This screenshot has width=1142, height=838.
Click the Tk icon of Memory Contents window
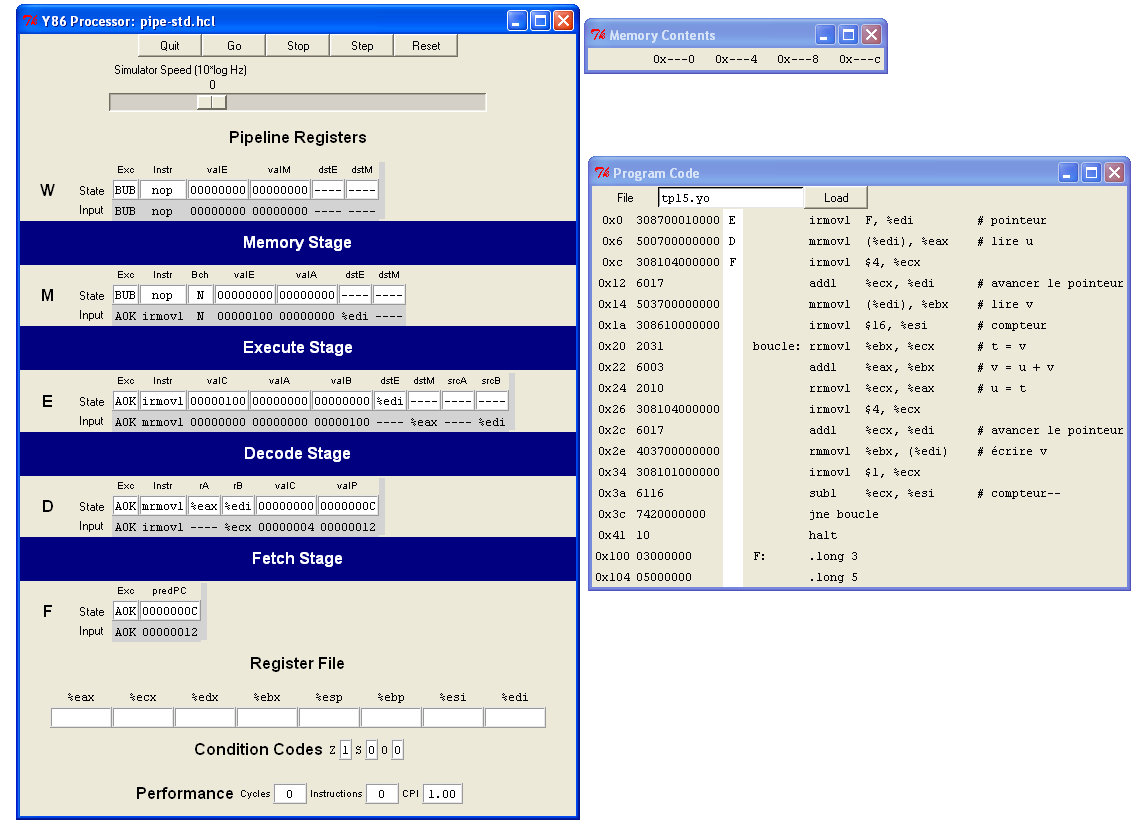[598, 35]
